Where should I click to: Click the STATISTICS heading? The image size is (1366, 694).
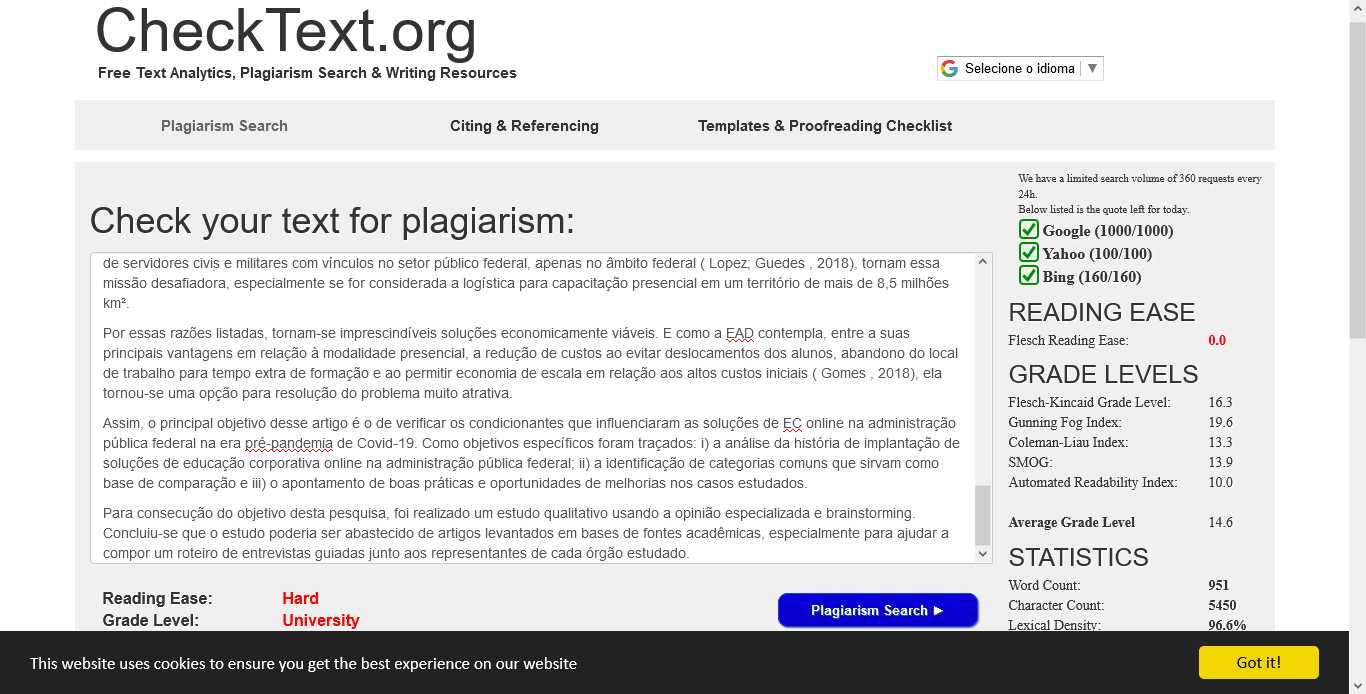1078,557
